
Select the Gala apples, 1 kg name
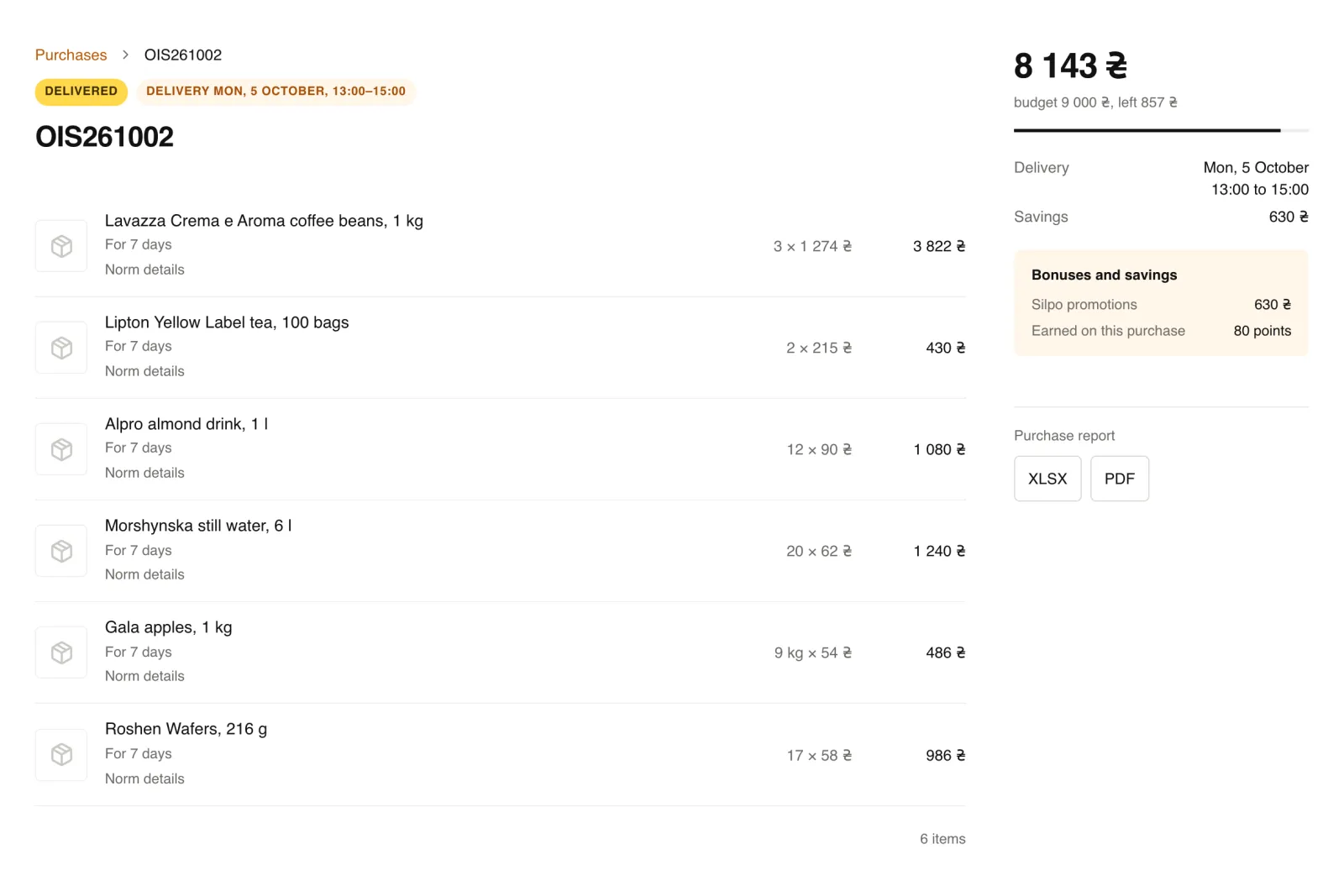pos(168,627)
